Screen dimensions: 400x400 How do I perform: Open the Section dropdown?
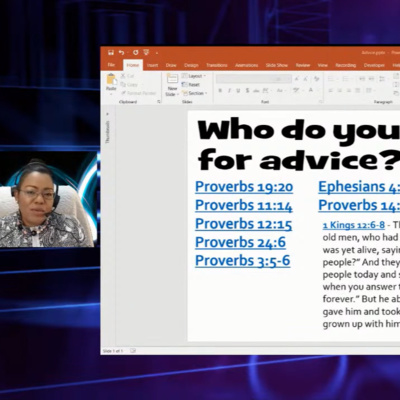pos(195,93)
